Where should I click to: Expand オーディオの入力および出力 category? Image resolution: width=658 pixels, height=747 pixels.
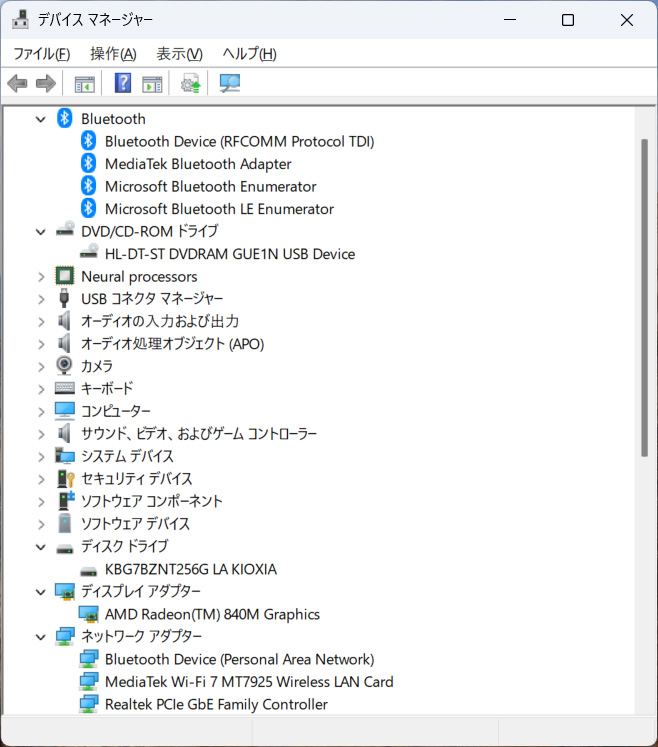coord(41,322)
